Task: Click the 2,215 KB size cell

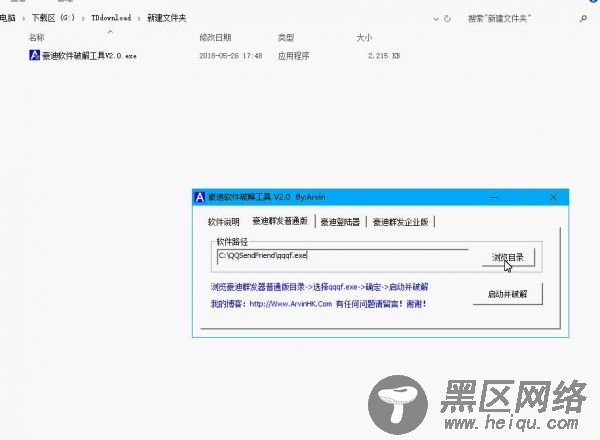Action: [384, 56]
